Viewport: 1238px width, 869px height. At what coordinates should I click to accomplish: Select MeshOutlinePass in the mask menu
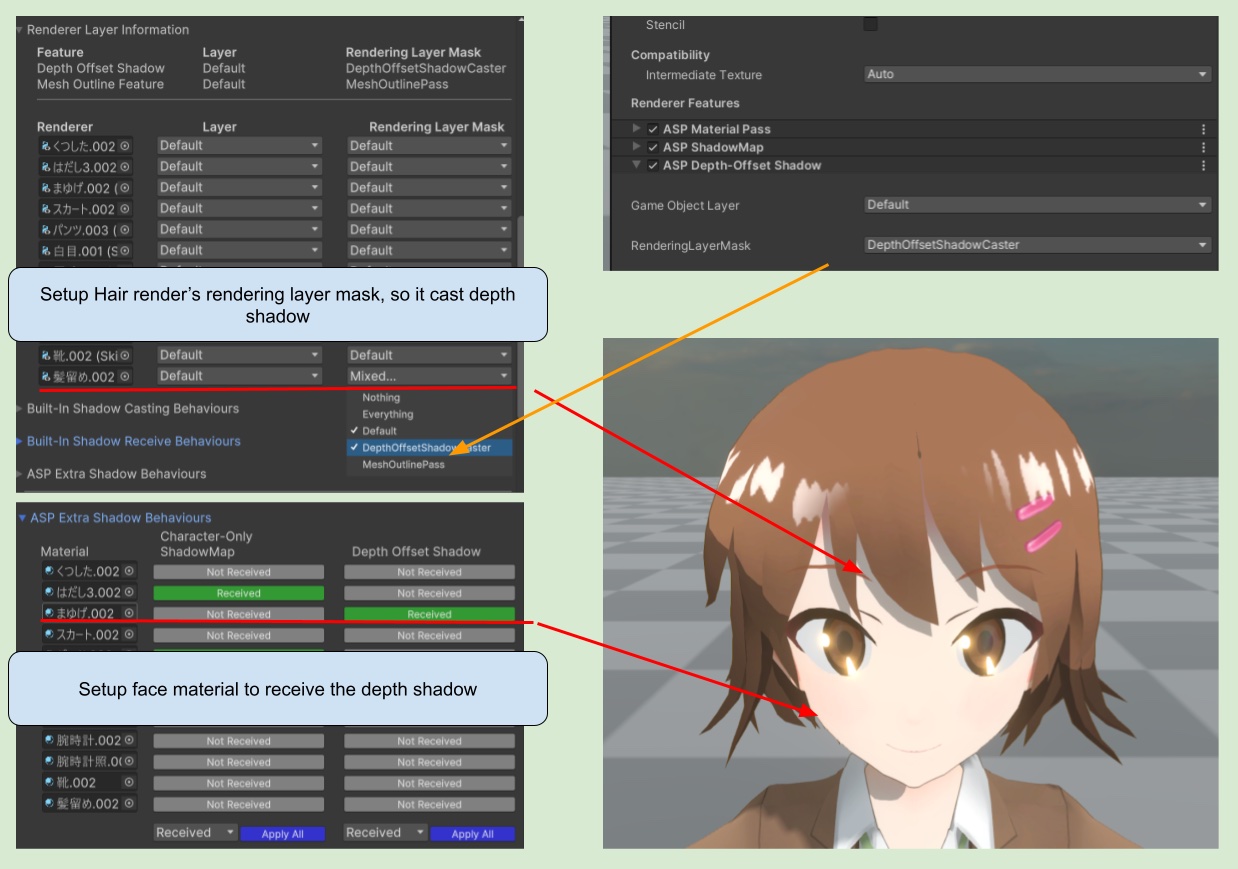[x=403, y=465]
